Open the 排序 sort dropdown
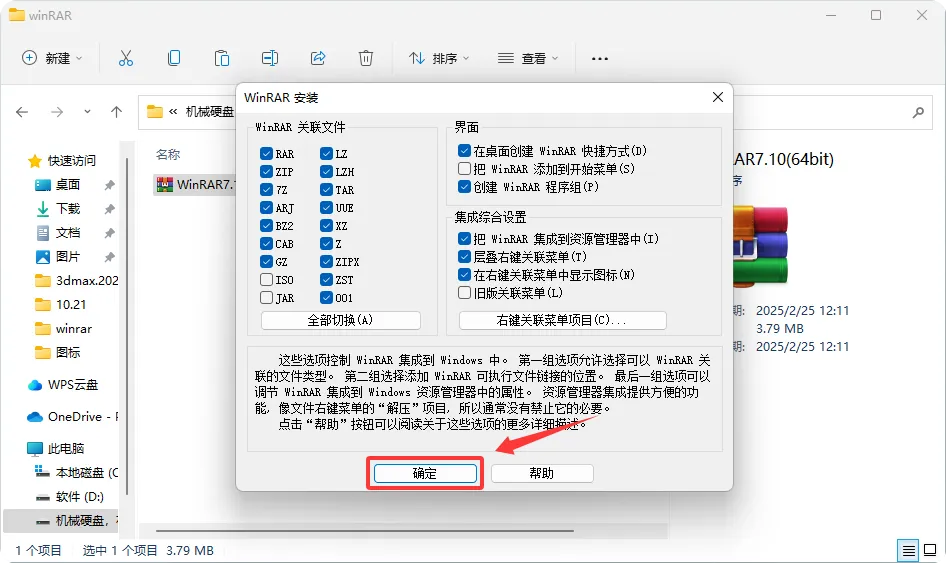Viewport: 946px width, 563px height. (x=439, y=58)
